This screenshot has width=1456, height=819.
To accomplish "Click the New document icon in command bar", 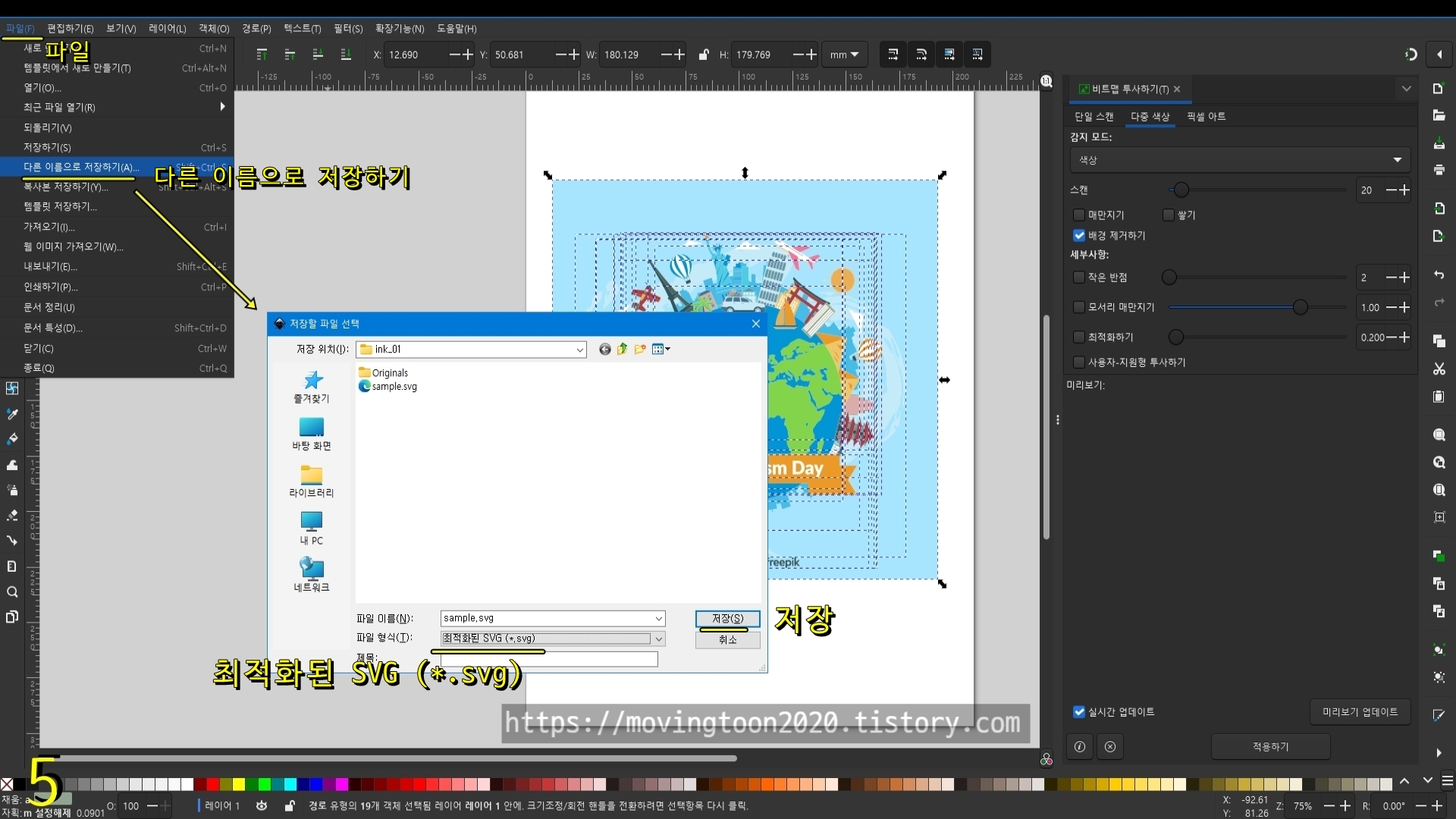I will point(1439,89).
